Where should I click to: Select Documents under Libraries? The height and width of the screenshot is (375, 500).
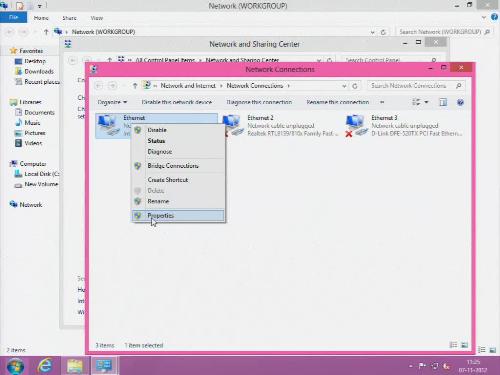tap(35, 112)
